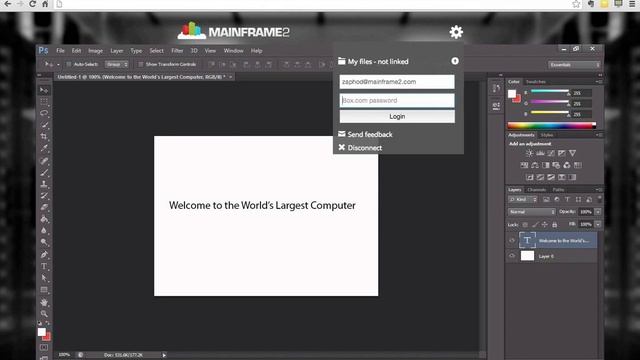The width and height of the screenshot is (640, 360).
Task: Select the Eraser tool
Action: pos(44,207)
